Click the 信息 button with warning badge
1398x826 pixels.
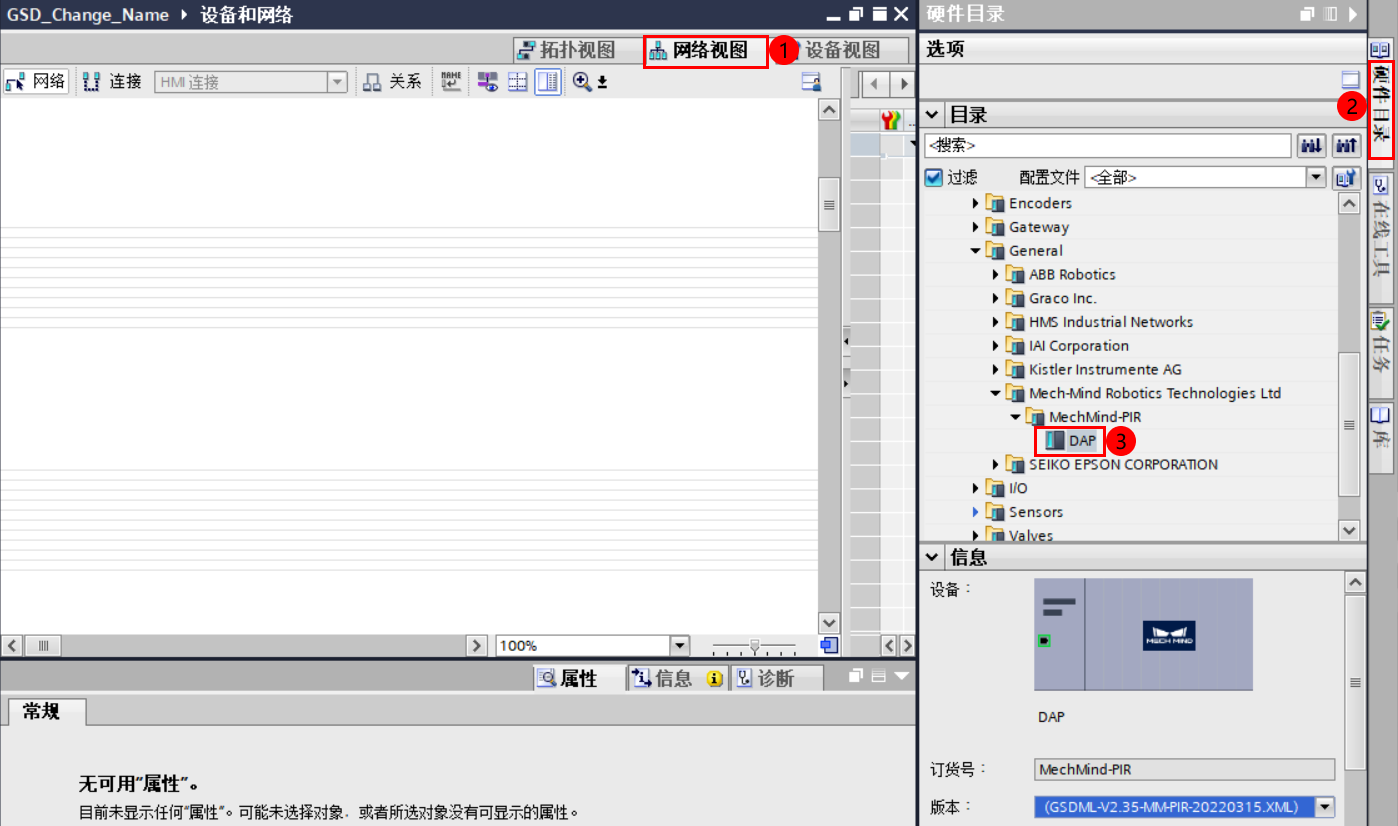click(672, 677)
